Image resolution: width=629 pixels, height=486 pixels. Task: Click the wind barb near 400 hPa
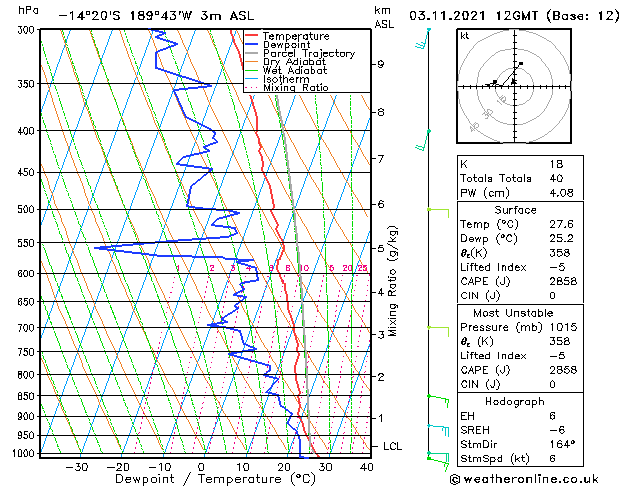(x=422, y=140)
